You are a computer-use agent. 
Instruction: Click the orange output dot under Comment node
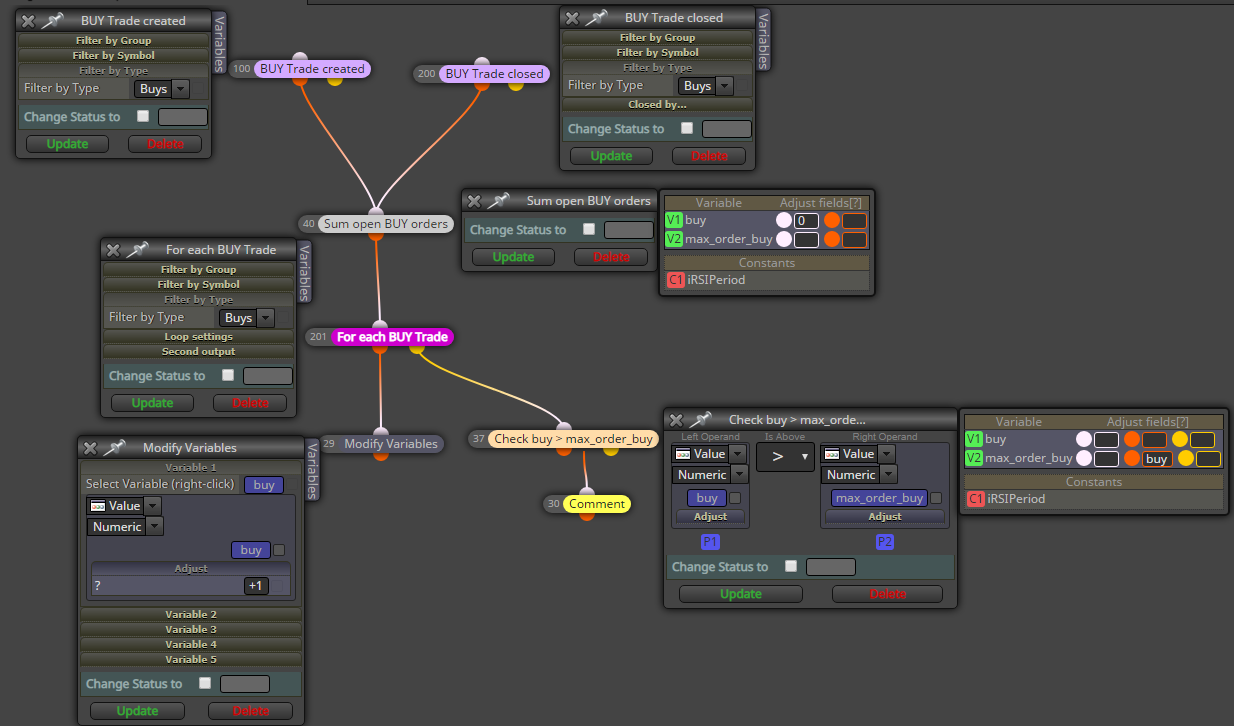[x=587, y=515]
